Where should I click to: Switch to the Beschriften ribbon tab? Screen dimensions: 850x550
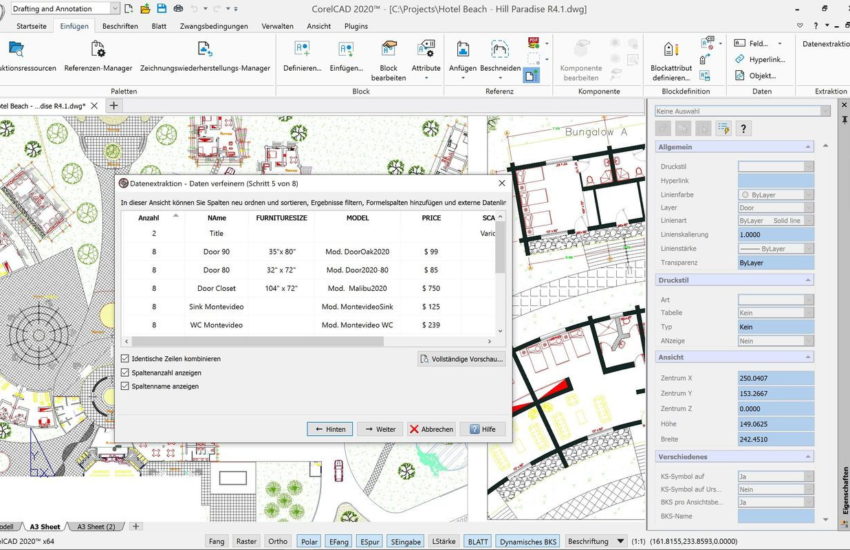point(120,26)
